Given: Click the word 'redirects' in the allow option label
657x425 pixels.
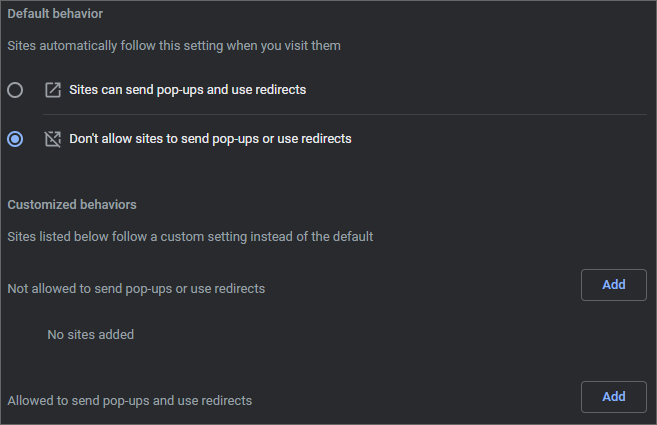Looking at the screenshot, I should pyautogui.click(x=279, y=90).
